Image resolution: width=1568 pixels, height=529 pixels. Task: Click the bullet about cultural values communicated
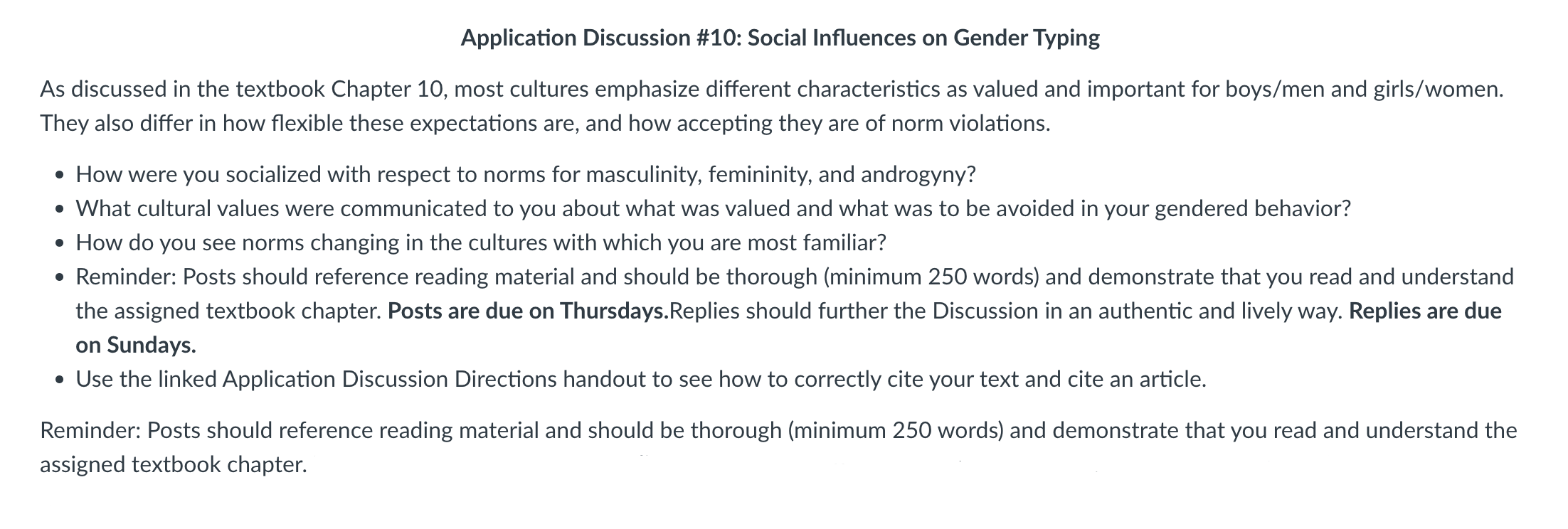click(x=713, y=209)
